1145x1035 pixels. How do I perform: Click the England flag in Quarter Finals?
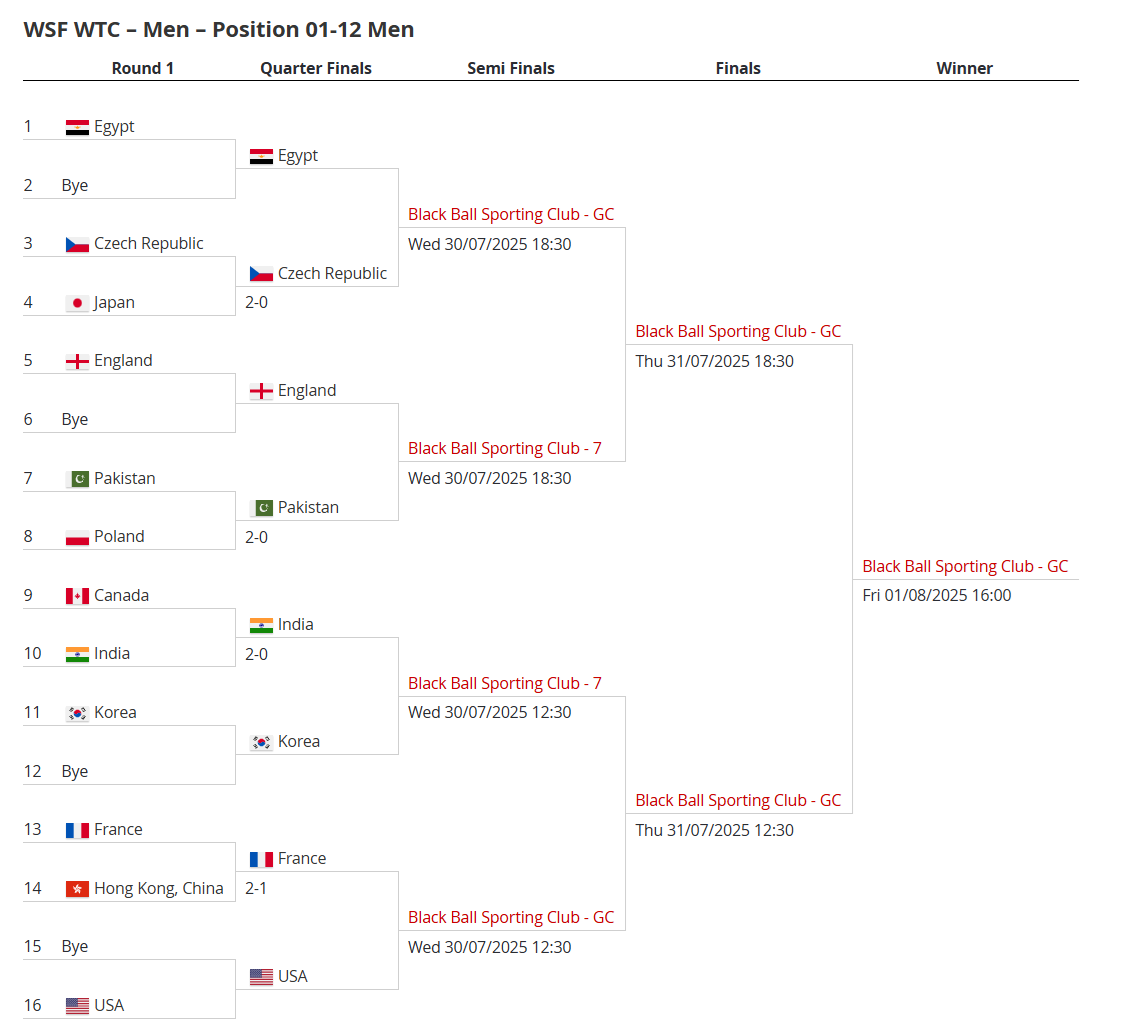coord(261,391)
